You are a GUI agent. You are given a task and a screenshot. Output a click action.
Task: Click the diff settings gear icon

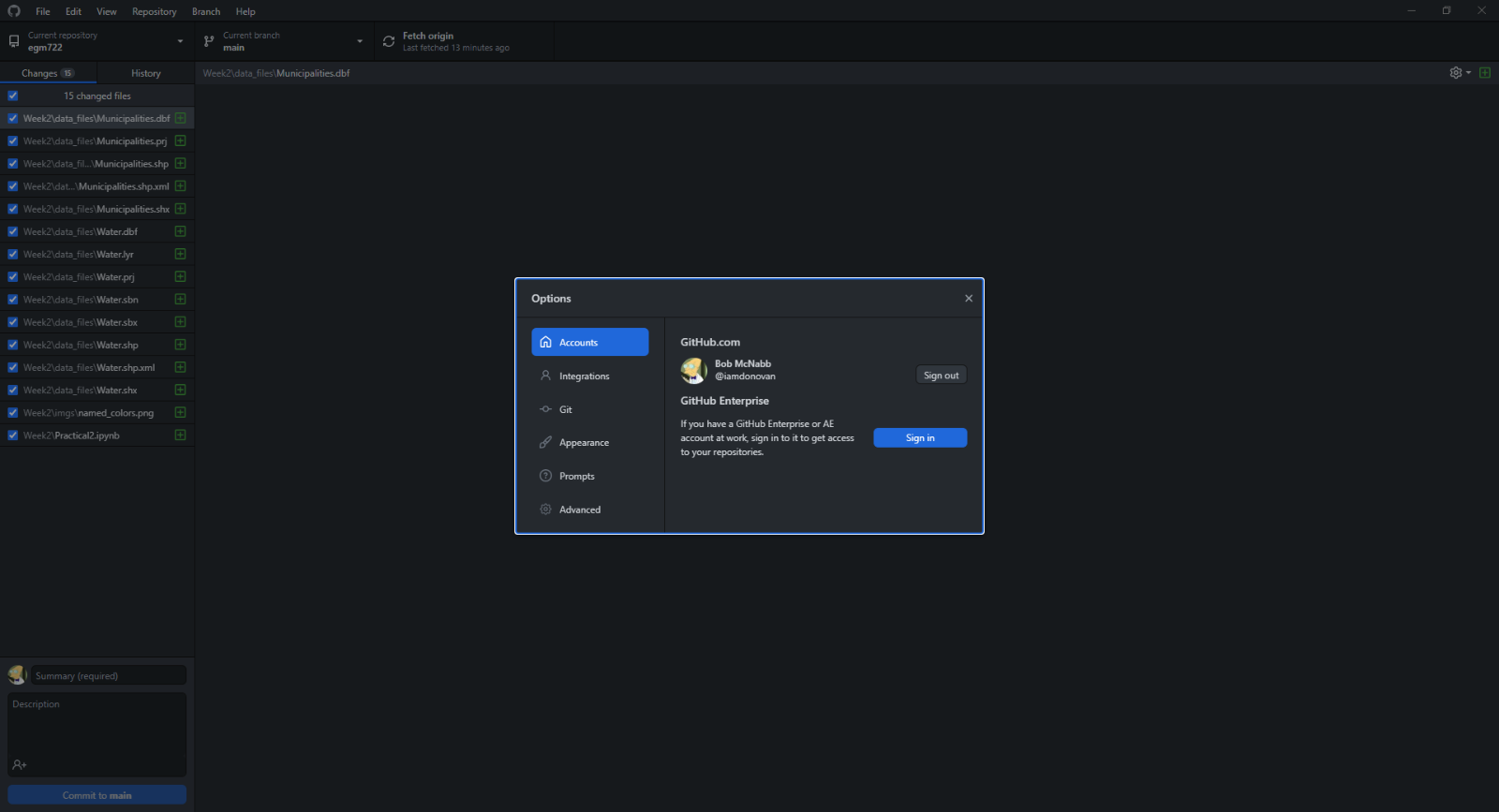pyautogui.click(x=1456, y=73)
